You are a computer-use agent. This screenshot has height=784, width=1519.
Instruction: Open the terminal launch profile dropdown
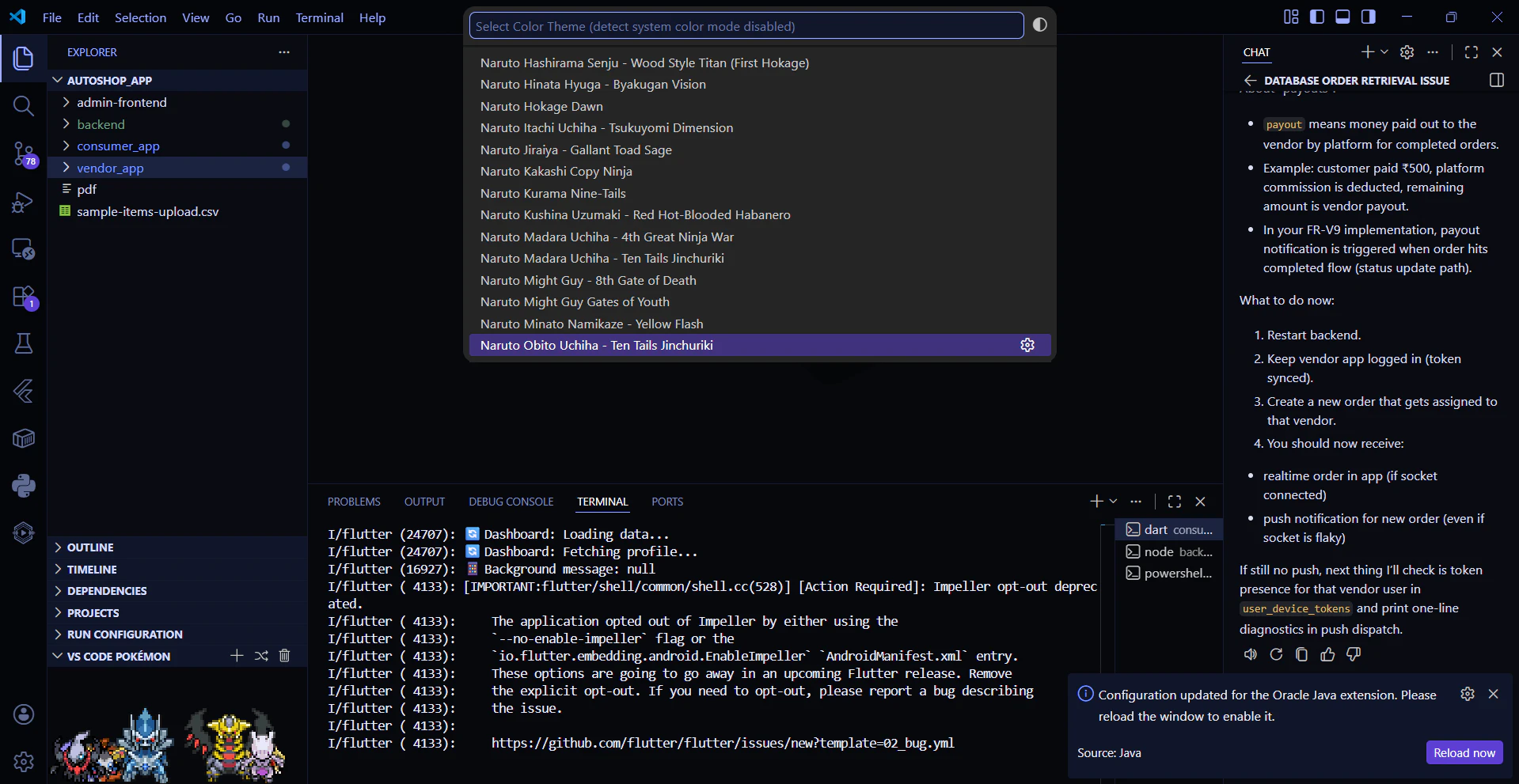coord(1114,501)
